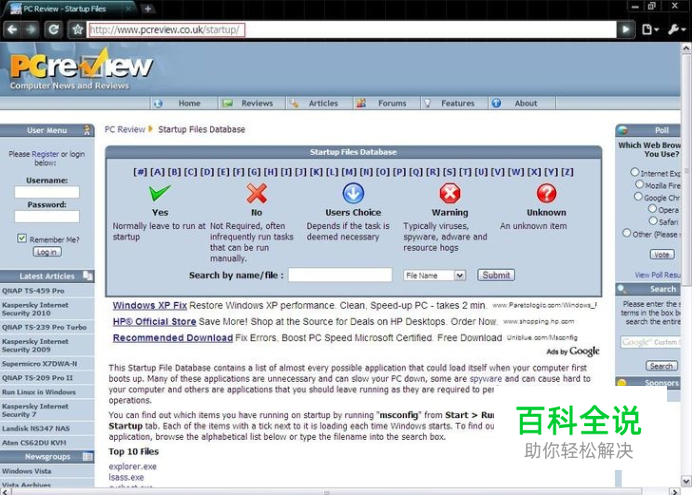Screen dimensions: 692x495
Task: Open the File Name search type dropdown
Action: (x=434, y=275)
